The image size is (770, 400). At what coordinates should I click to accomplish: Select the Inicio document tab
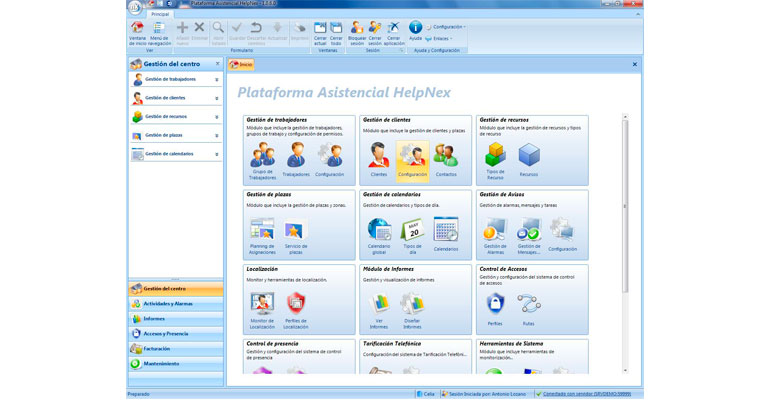click(241, 64)
